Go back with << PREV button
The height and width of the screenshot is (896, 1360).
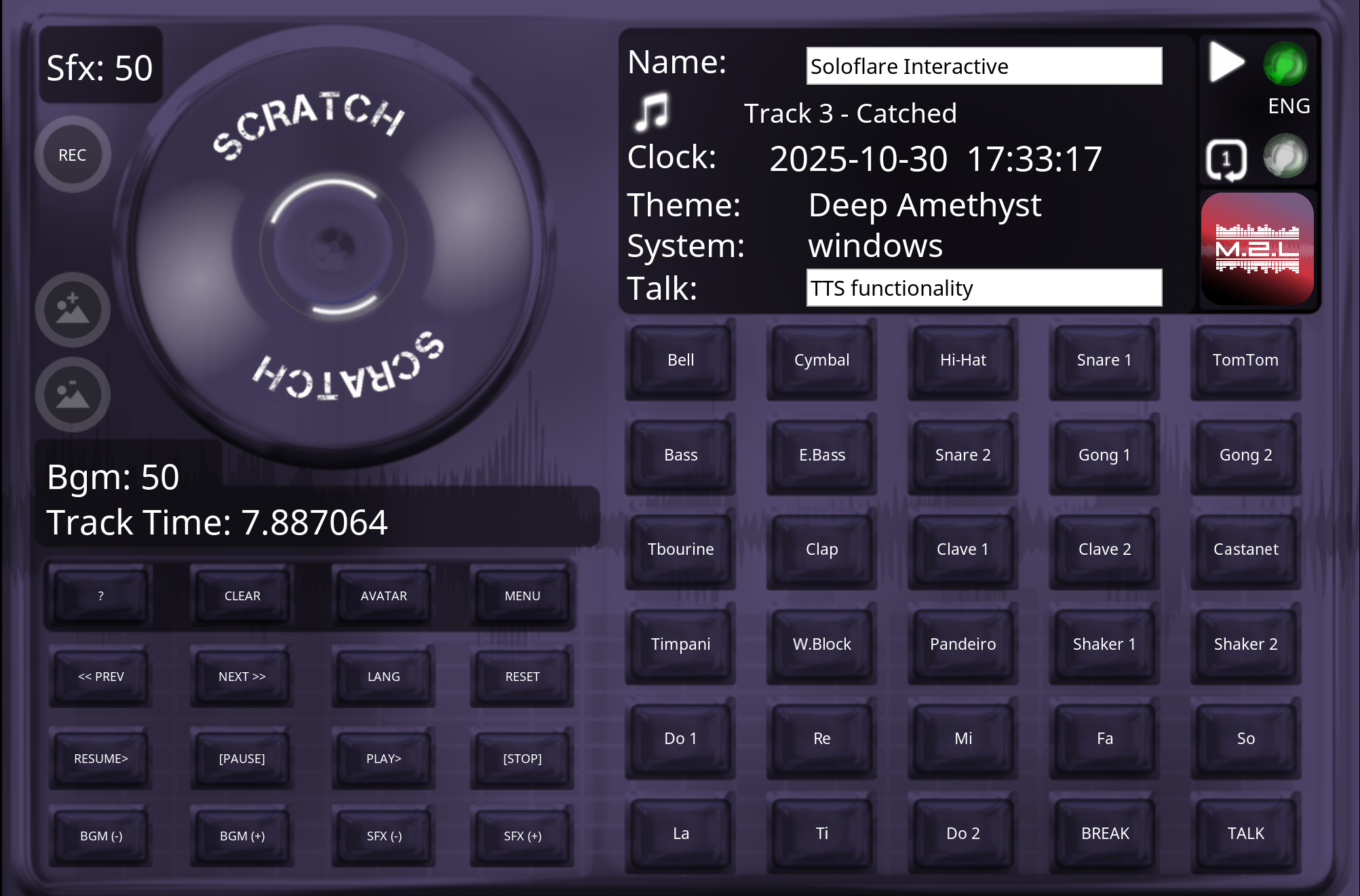pos(101,676)
